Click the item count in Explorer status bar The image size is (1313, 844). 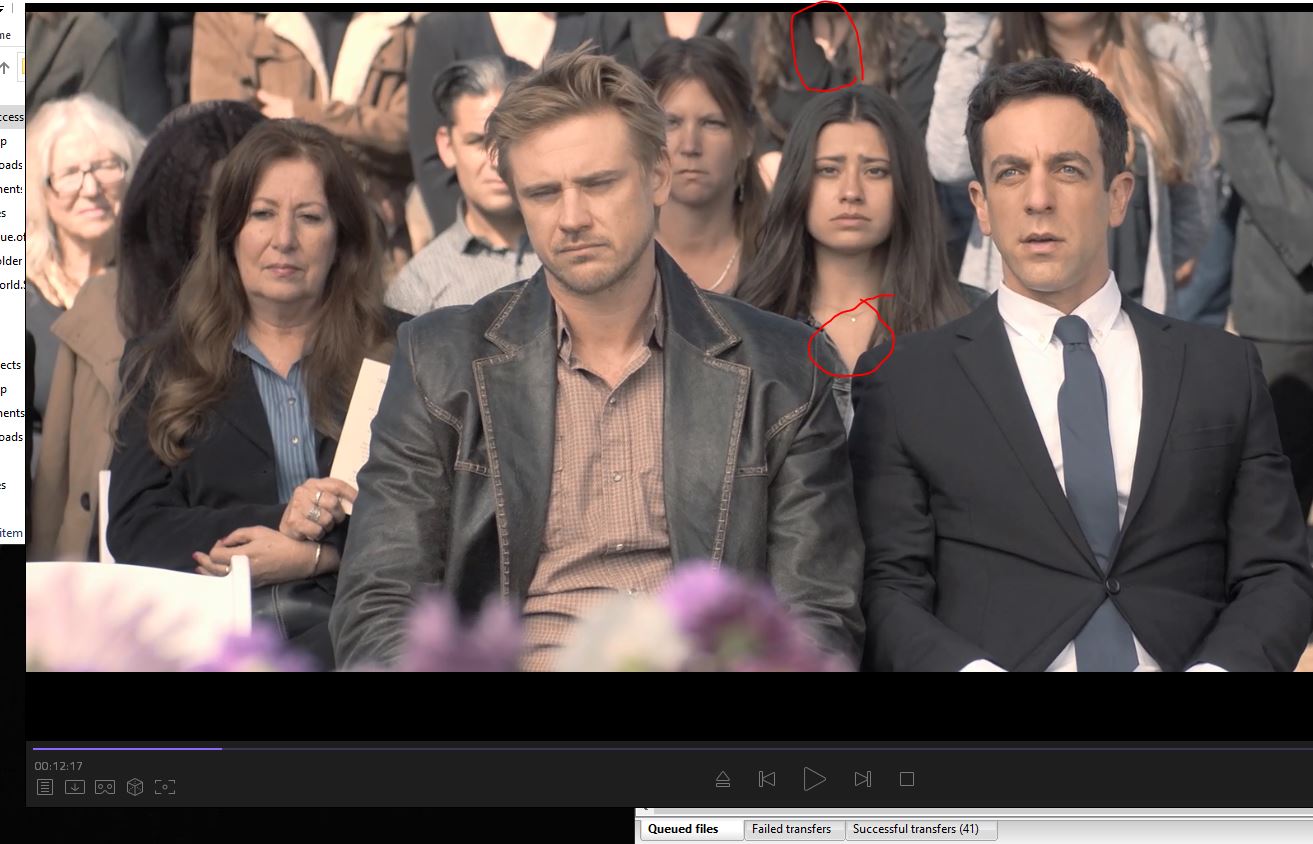(11, 533)
